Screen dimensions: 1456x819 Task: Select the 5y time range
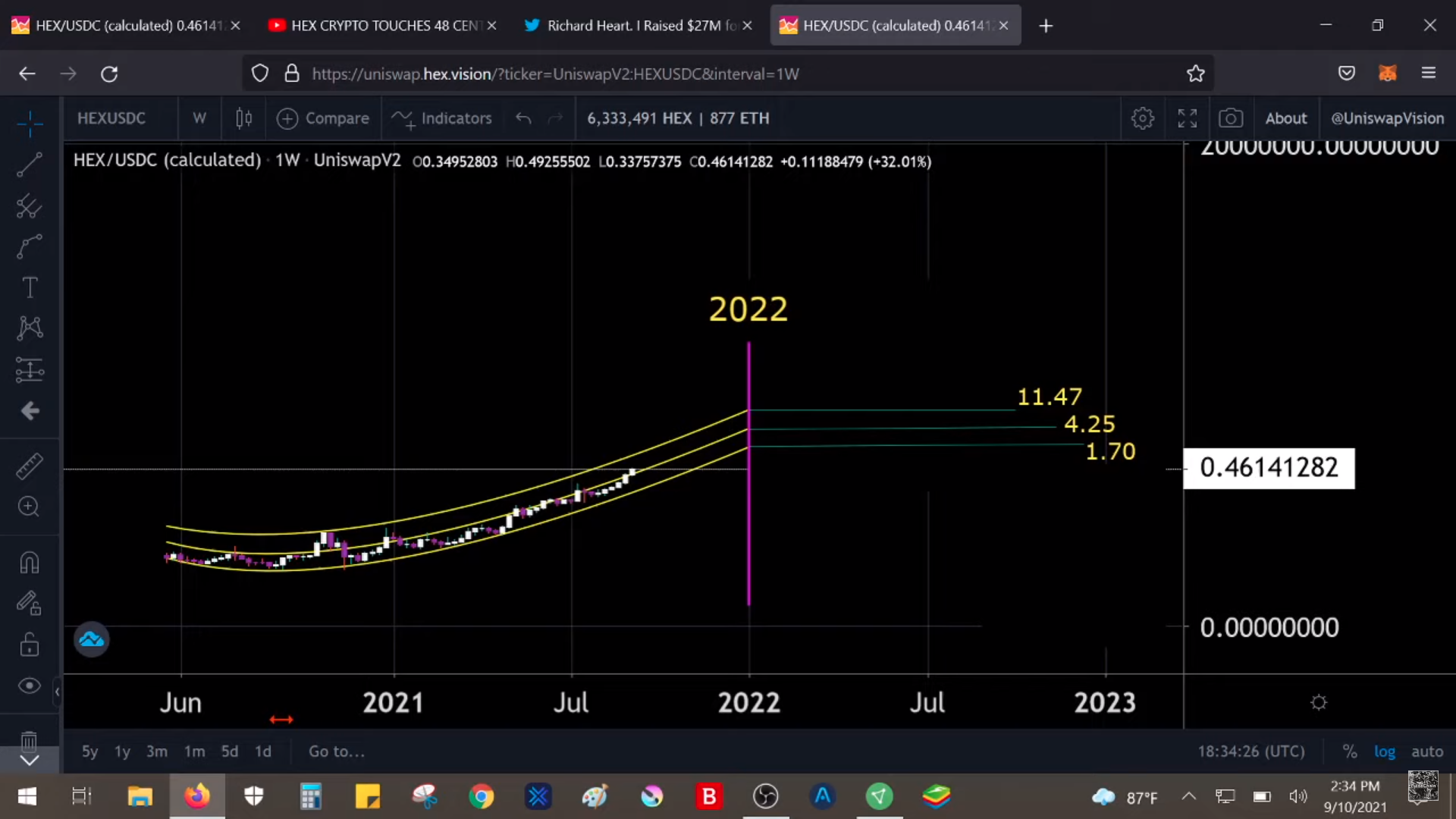coord(90,752)
